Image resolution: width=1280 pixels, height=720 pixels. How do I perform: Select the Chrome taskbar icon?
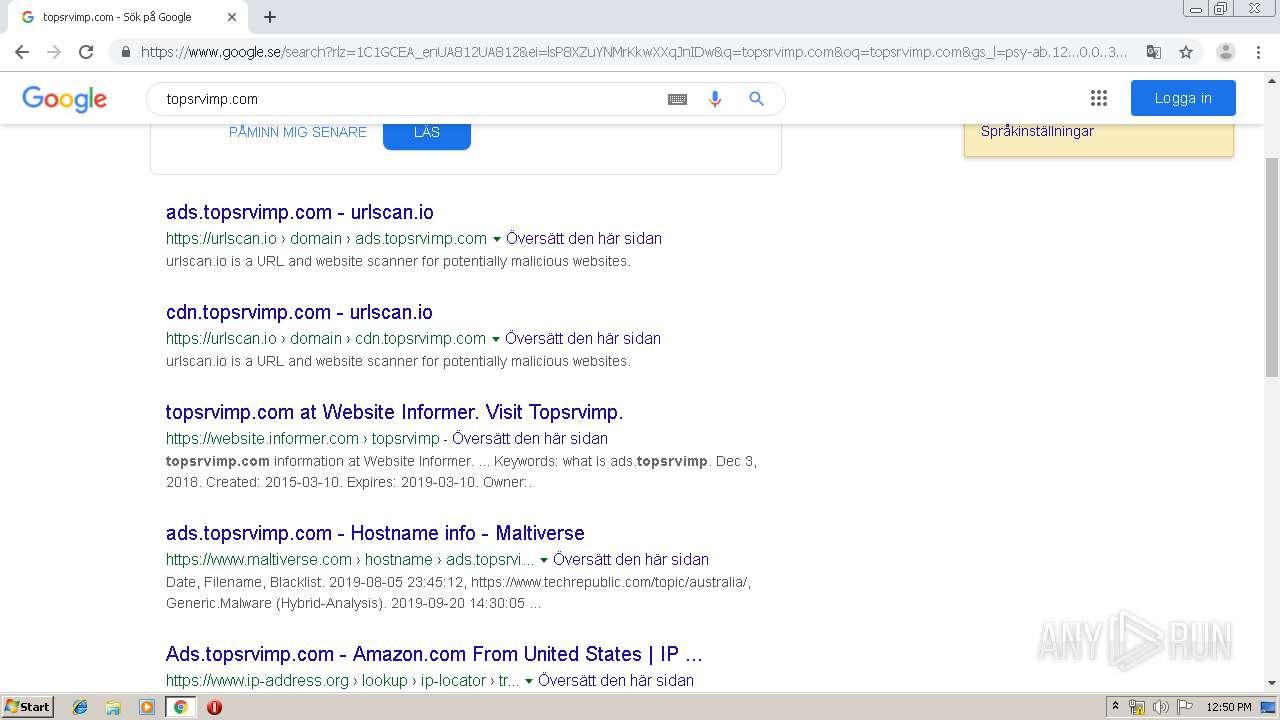click(180, 707)
